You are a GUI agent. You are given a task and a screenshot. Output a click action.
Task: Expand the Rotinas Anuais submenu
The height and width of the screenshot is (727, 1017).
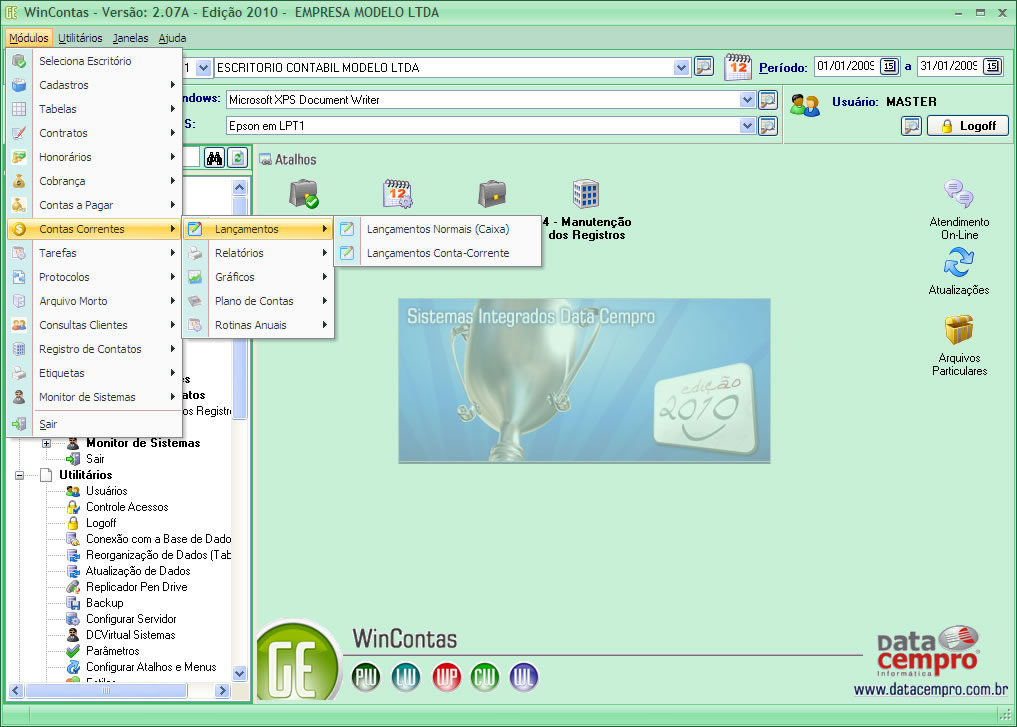[x=258, y=325]
